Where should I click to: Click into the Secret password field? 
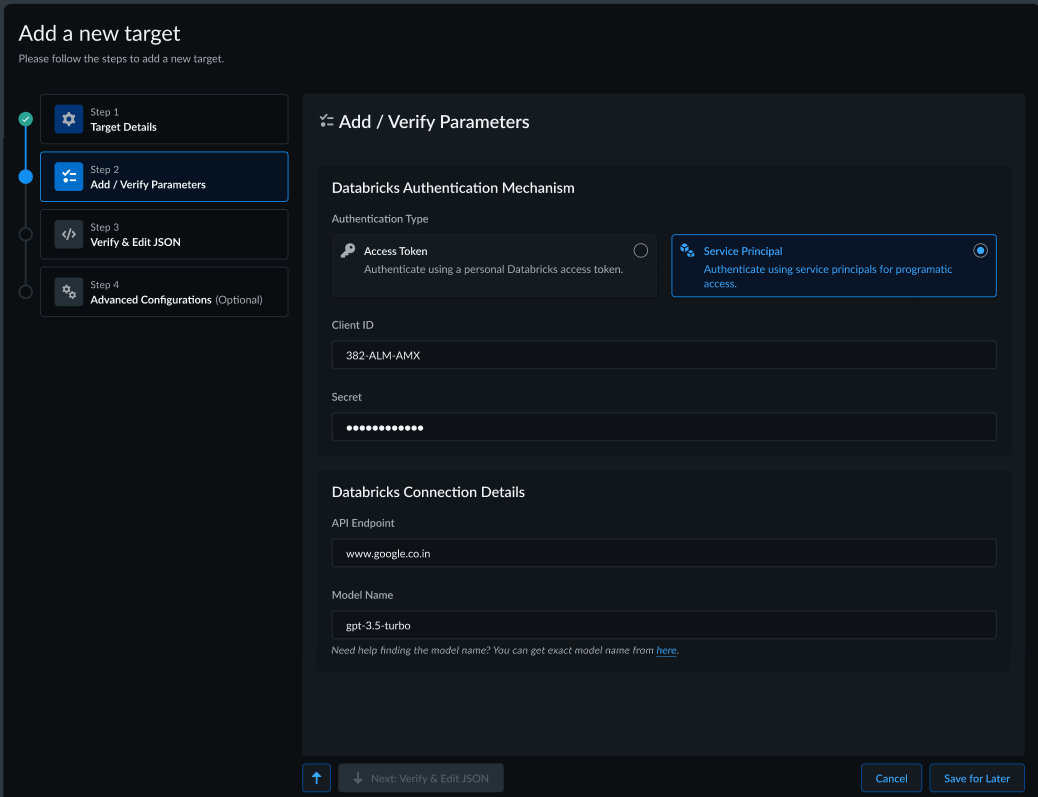664,427
